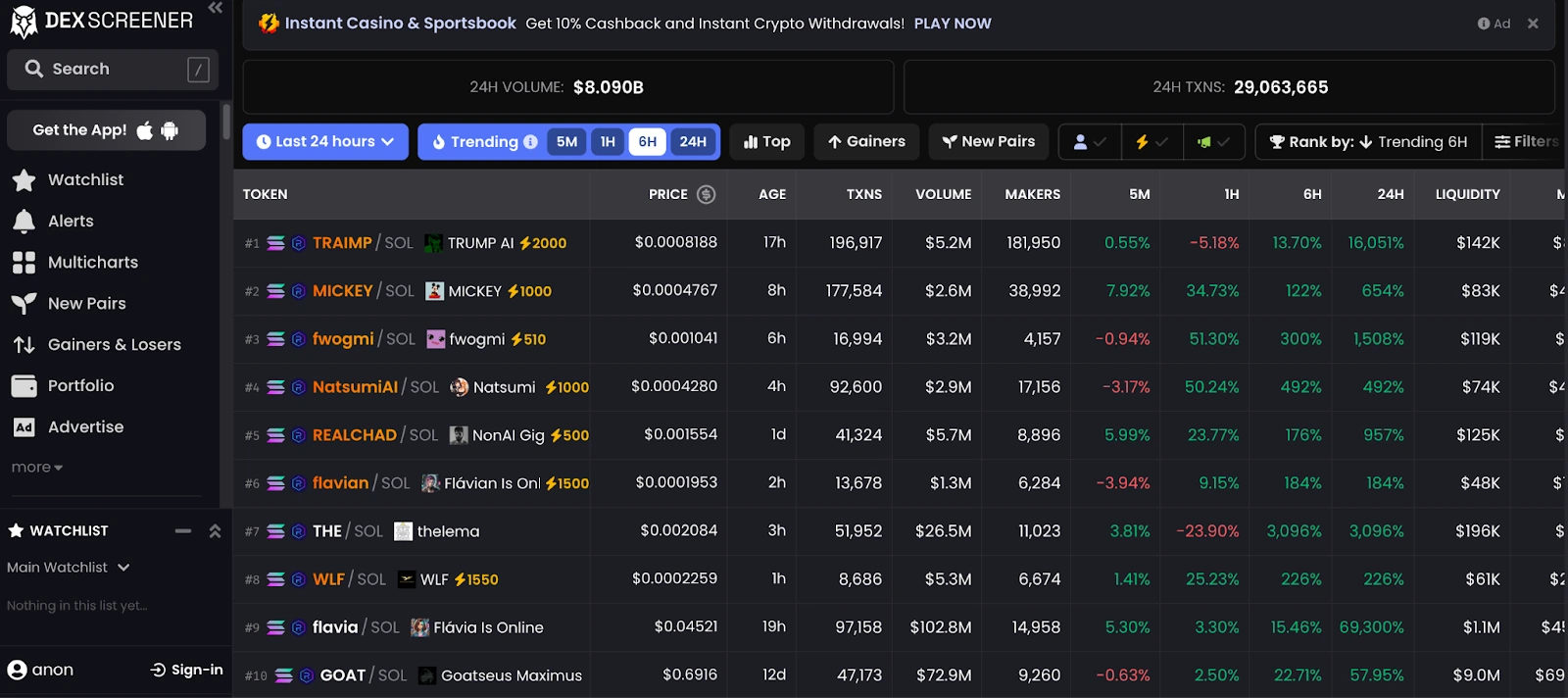This screenshot has width=1568, height=698.
Task: Click the slash shortcut icon in search
Action: [x=198, y=70]
